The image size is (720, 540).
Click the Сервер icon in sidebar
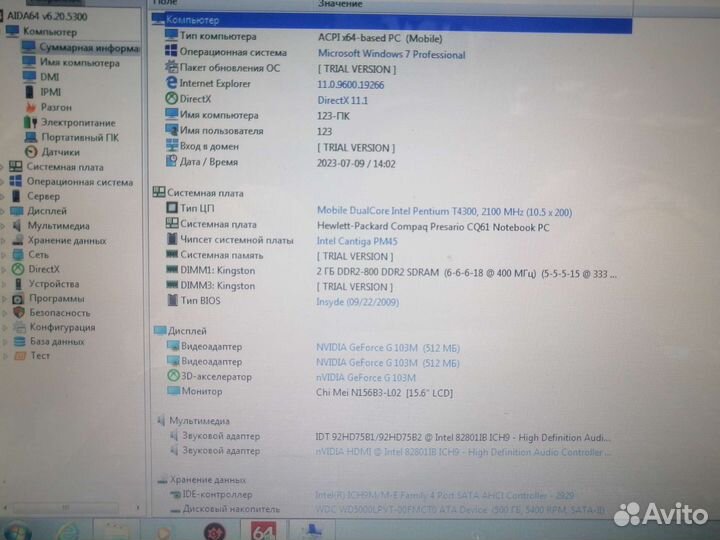(16, 196)
